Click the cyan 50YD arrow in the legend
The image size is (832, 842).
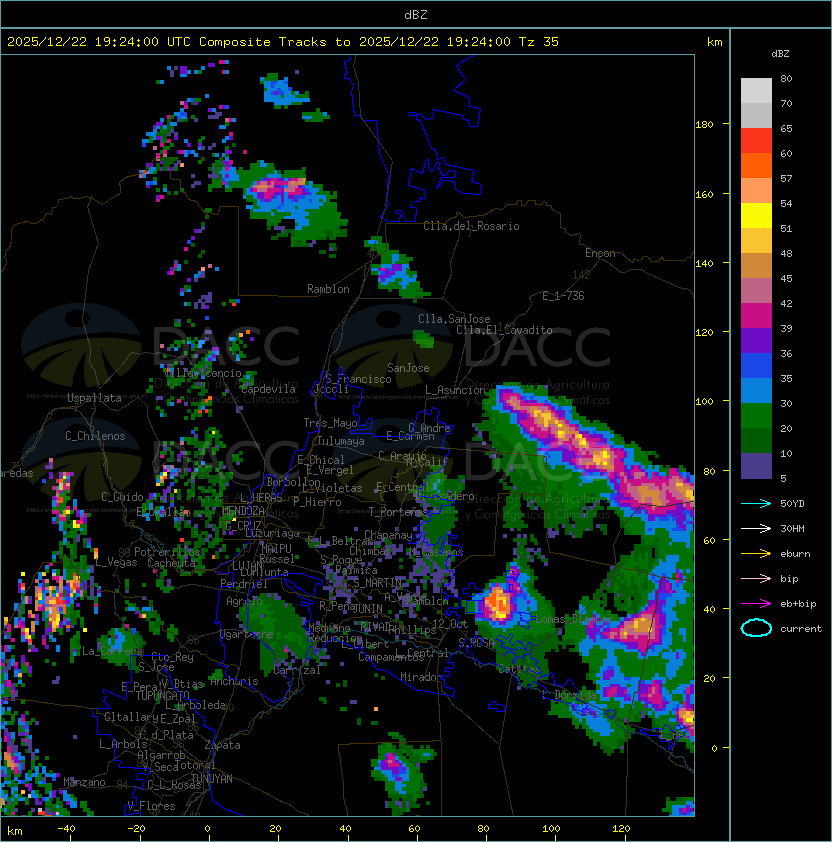pos(756,504)
